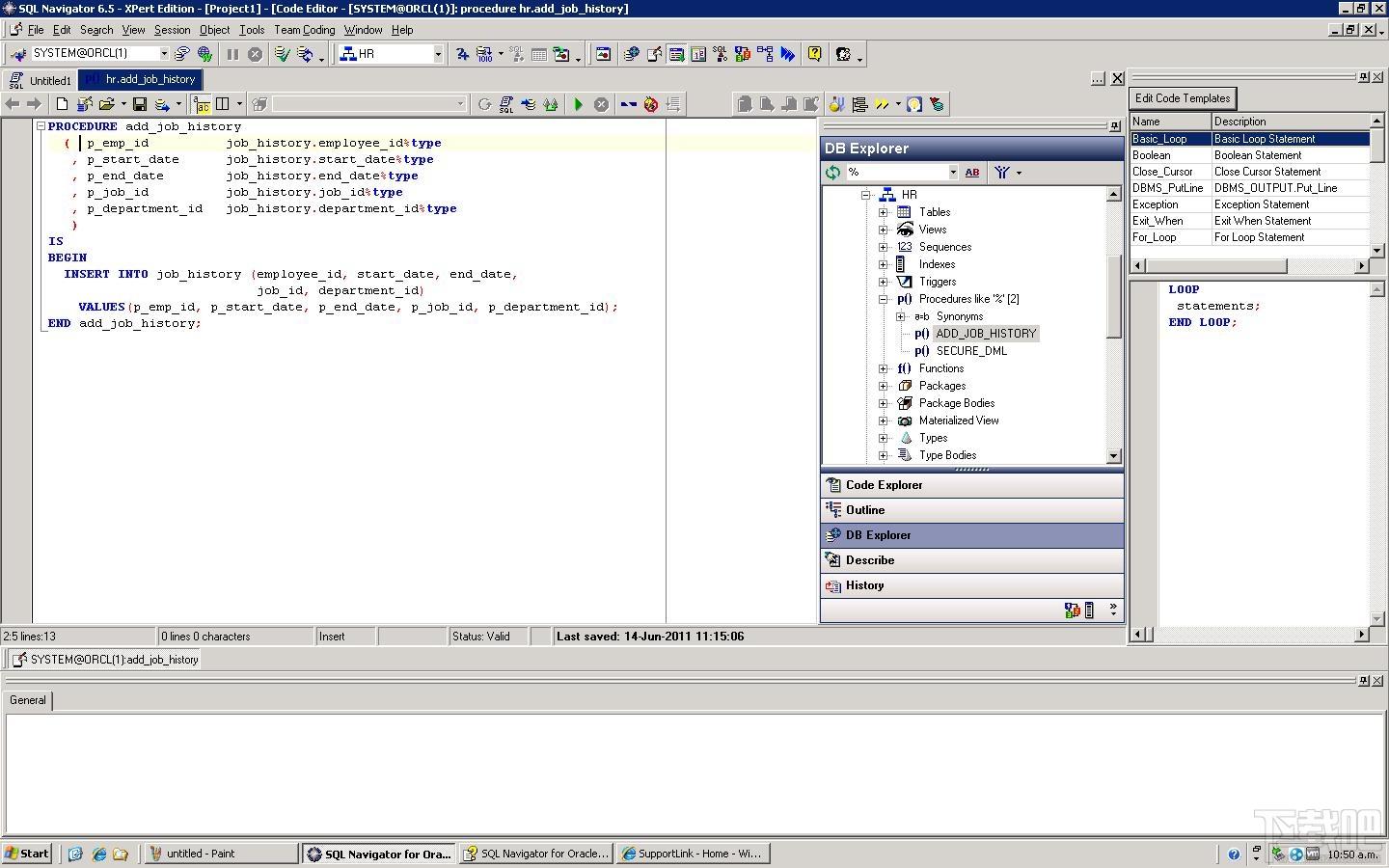This screenshot has height=868, width=1389.
Task: Click the yellow Help question-mark icon
Action: tap(815, 54)
